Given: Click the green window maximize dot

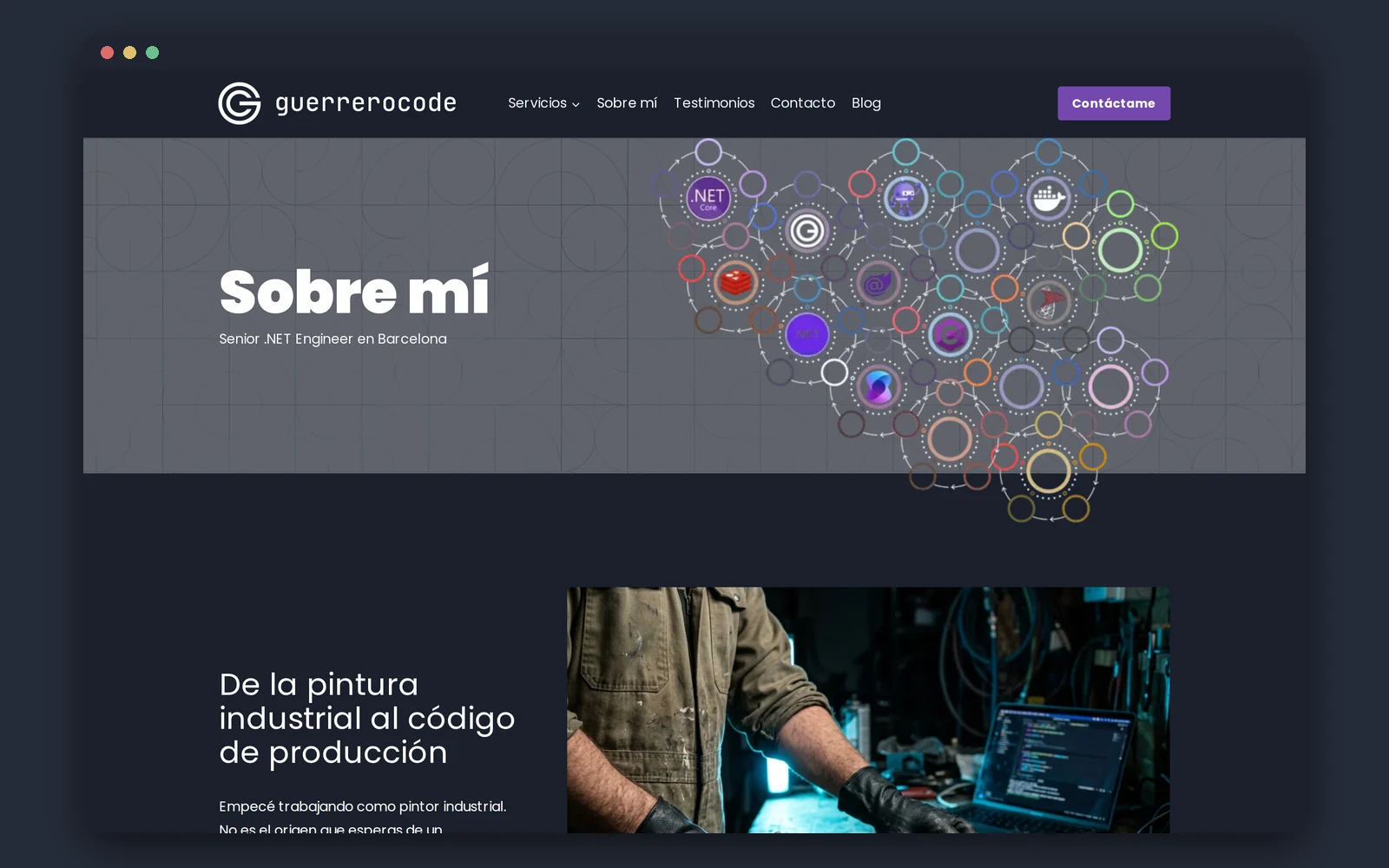Looking at the screenshot, I should click(153, 53).
